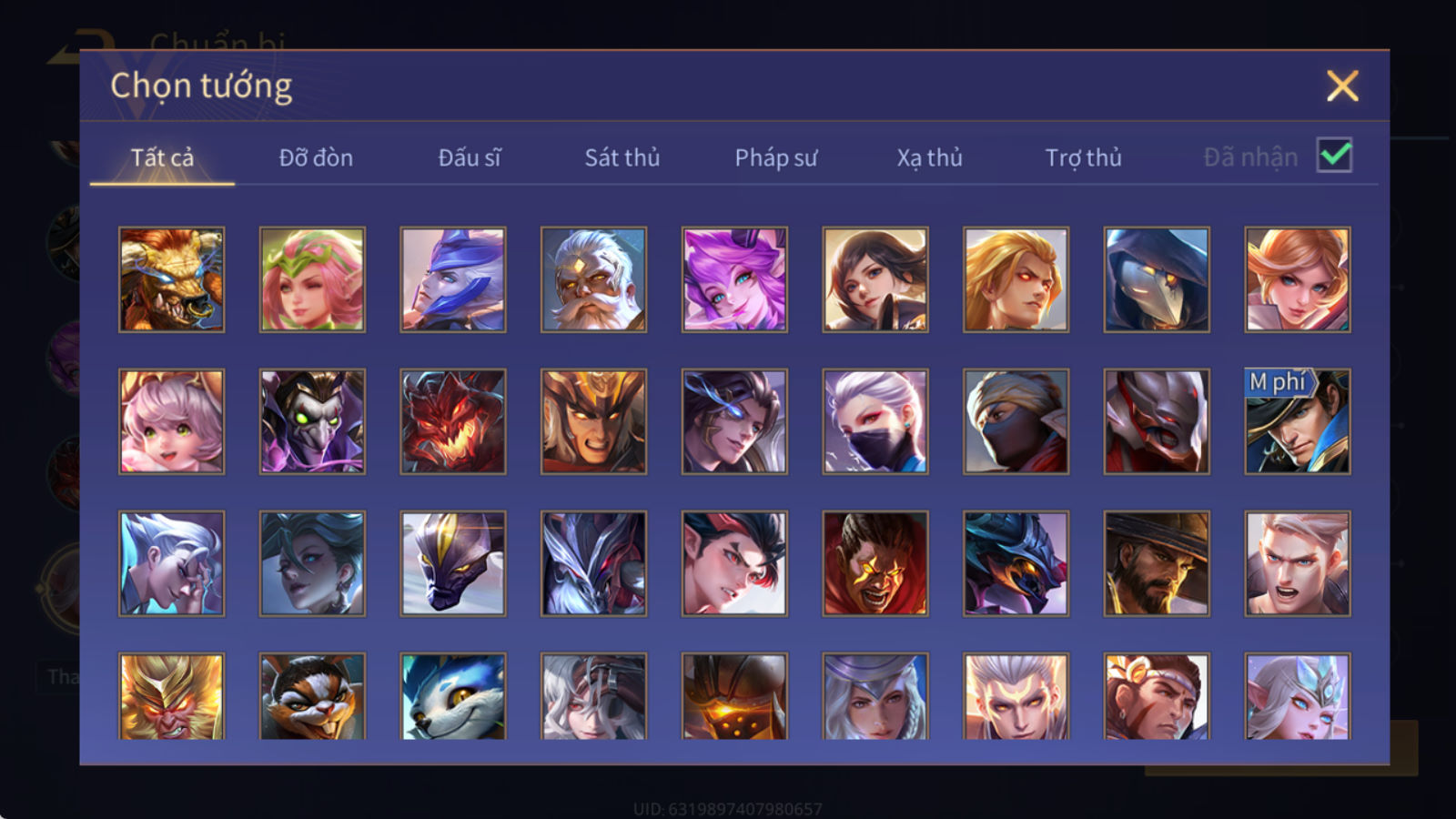Screen dimensions: 1456x819
Task: Switch to the 'Xạ thủ' tab
Action: (929, 157)
